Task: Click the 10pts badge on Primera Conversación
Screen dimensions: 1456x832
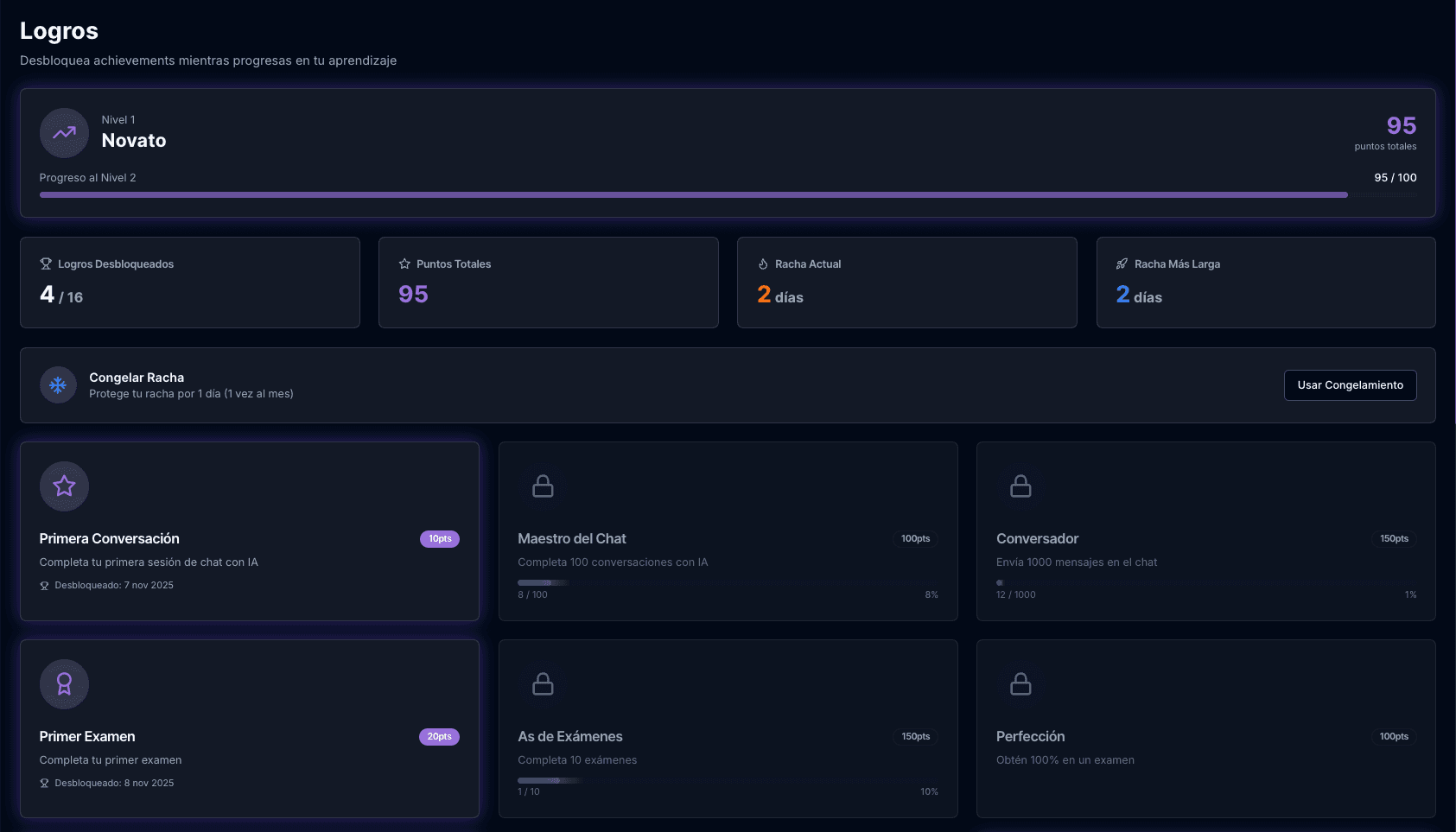Action: [x=440, y=539]
